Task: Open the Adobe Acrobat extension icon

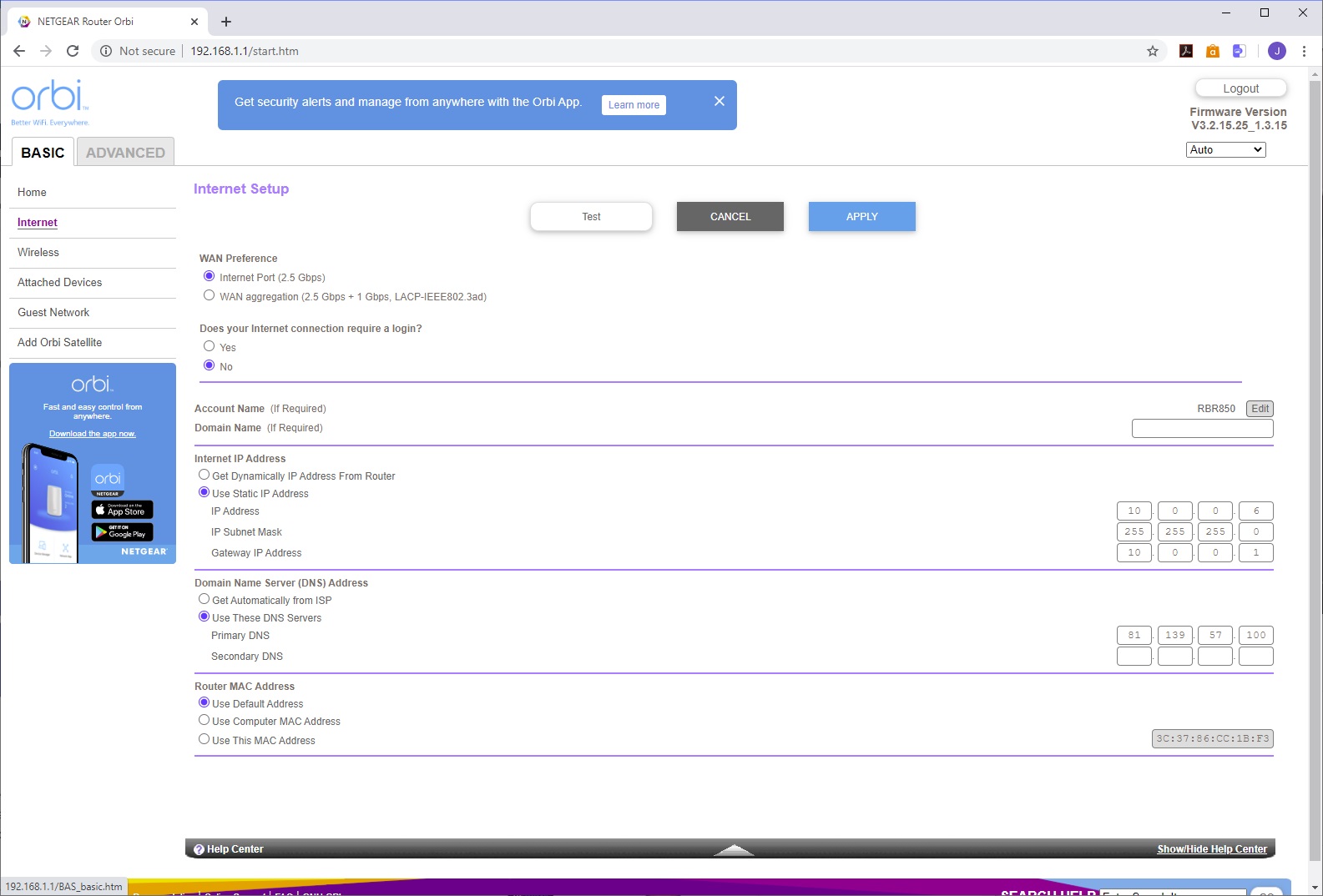Action: 1186,51
